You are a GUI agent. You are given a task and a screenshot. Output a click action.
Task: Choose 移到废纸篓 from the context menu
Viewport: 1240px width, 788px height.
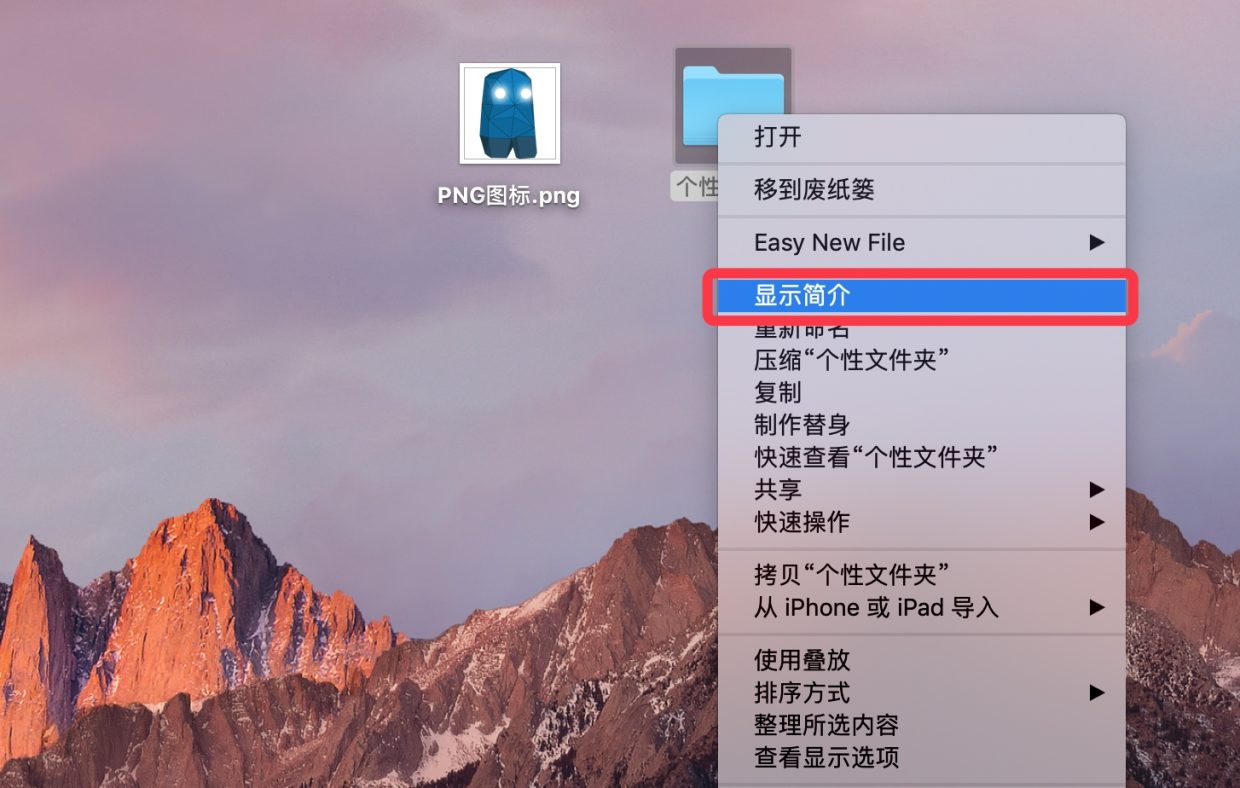point(921,189)
